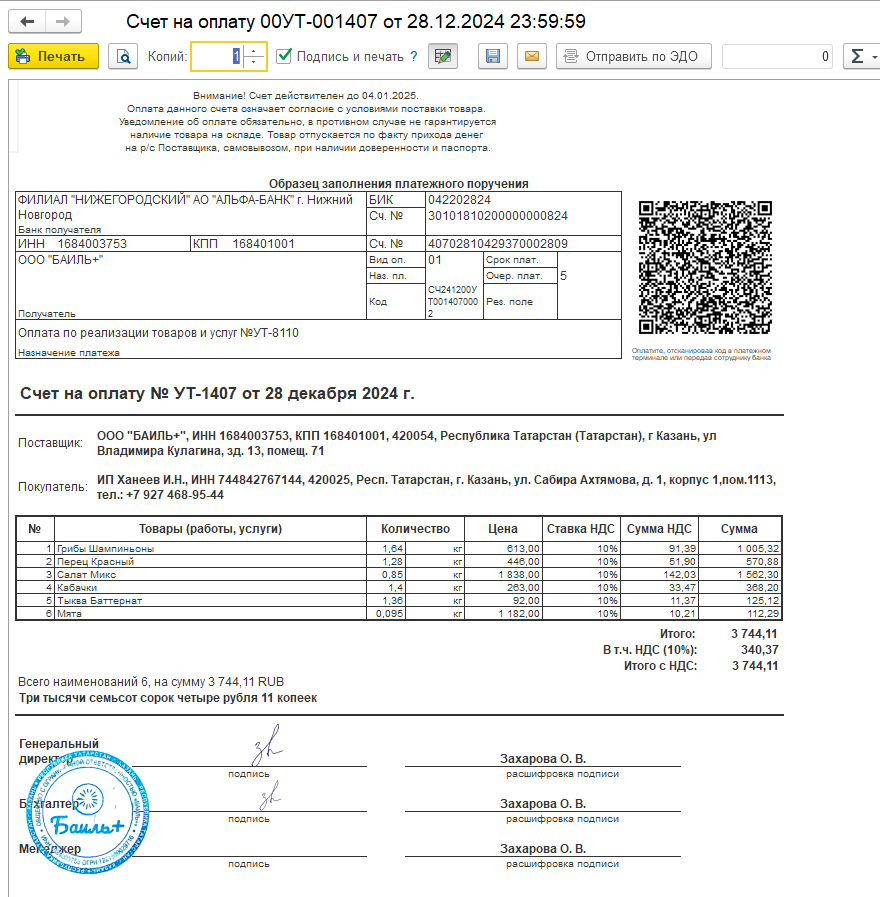Screen dimensions: 880x897
Task: Open print preview magnifier icon
Action: (x=123, y=57)
